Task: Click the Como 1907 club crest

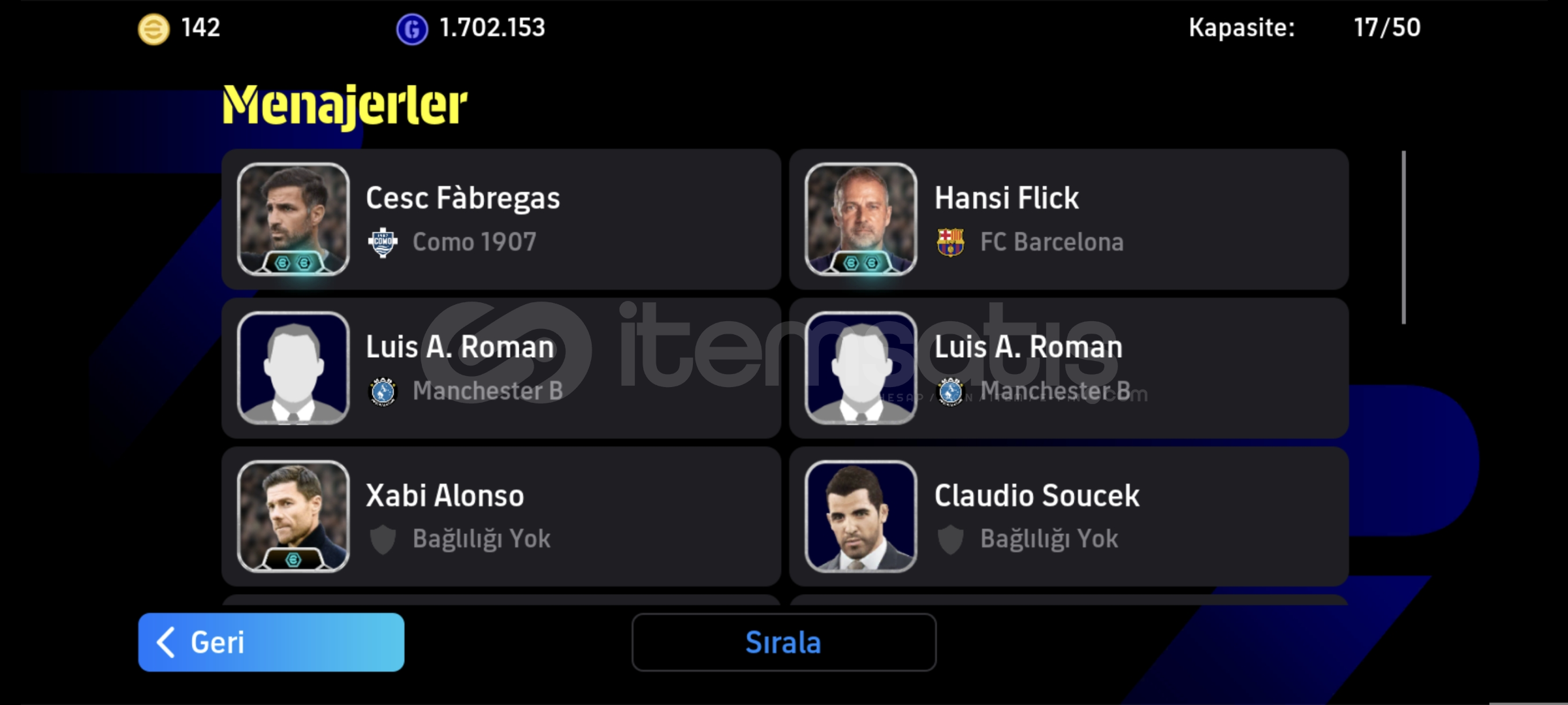Action: coord(383,243)
